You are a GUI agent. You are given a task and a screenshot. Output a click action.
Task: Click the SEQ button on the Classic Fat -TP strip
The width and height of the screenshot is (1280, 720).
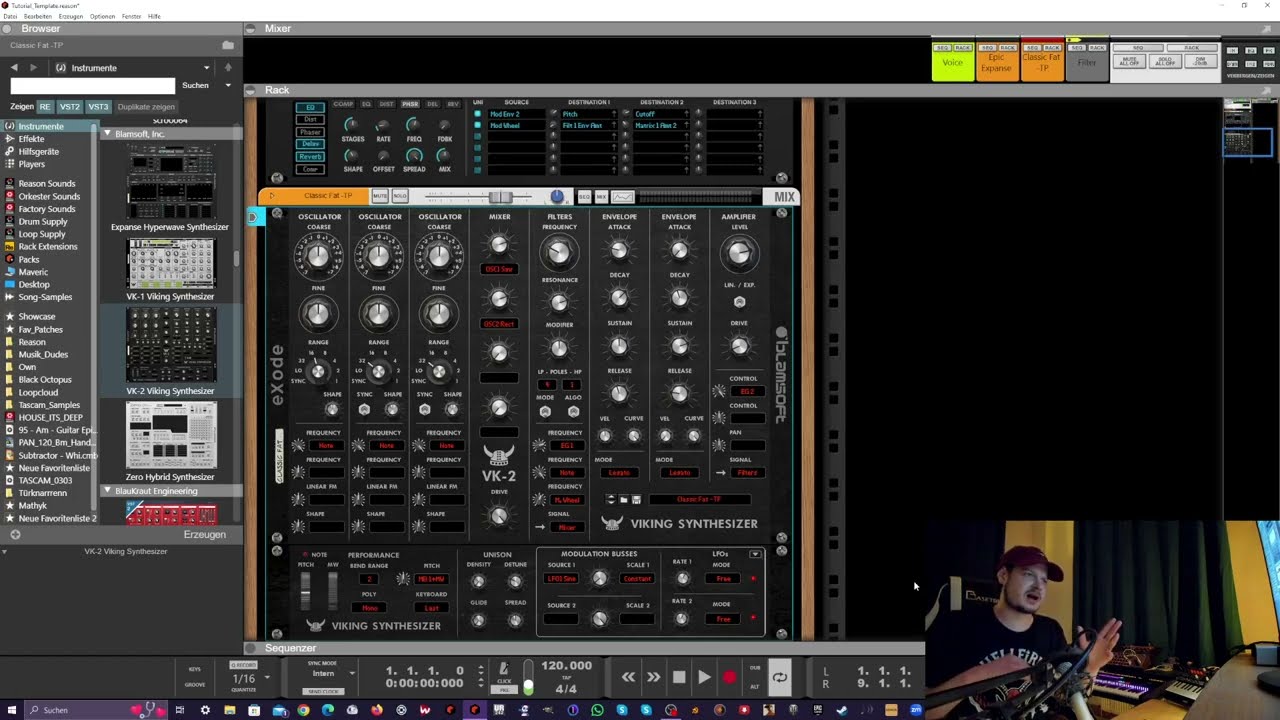(x=584, y=196)
